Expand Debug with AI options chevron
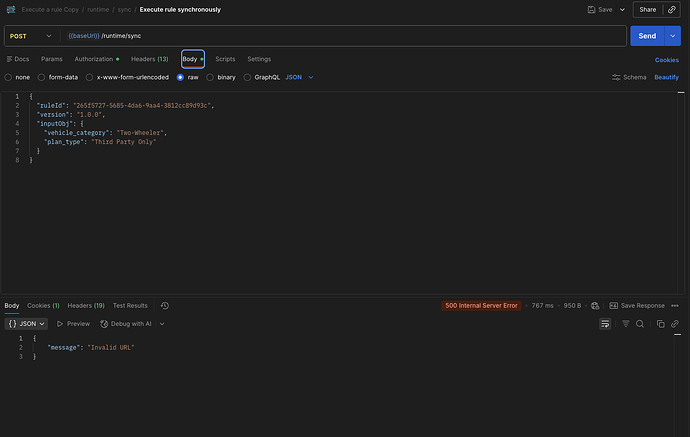 click(162, 324)
